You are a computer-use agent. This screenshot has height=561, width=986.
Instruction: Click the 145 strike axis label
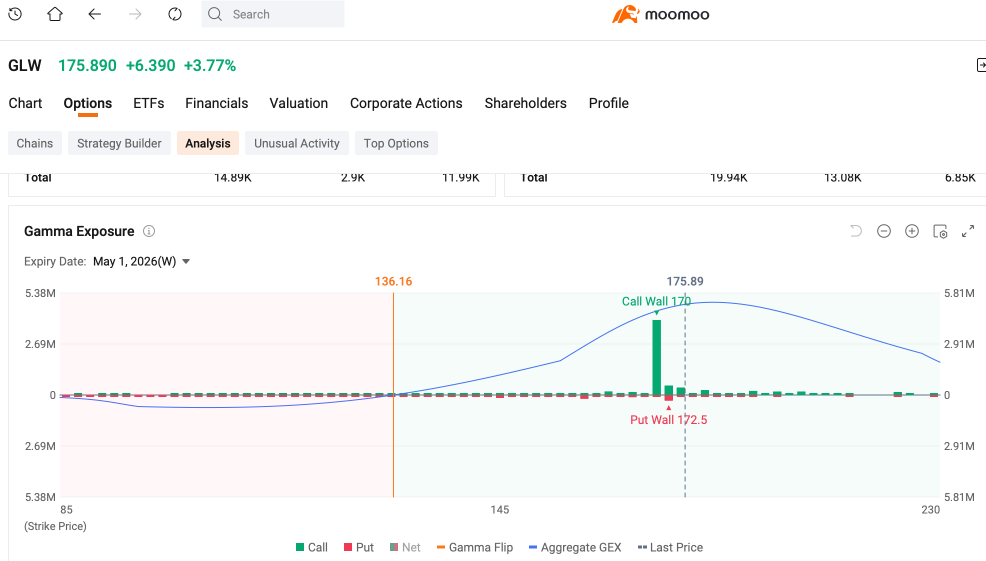point(499,509)
